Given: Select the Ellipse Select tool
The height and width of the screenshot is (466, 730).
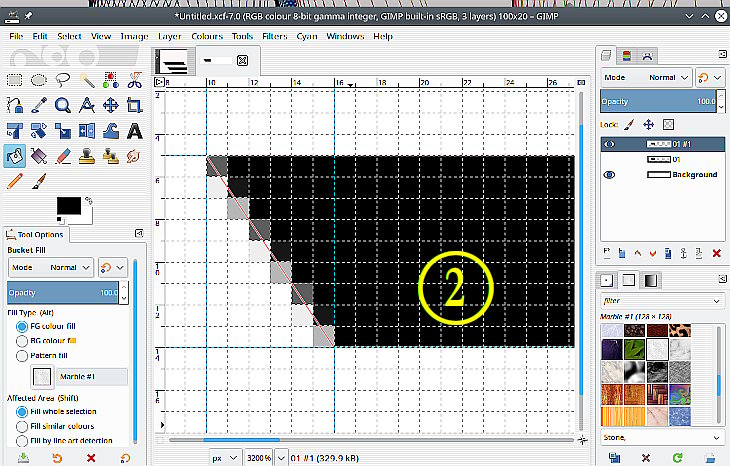Looking at the screenshot, I should point(39,80).
